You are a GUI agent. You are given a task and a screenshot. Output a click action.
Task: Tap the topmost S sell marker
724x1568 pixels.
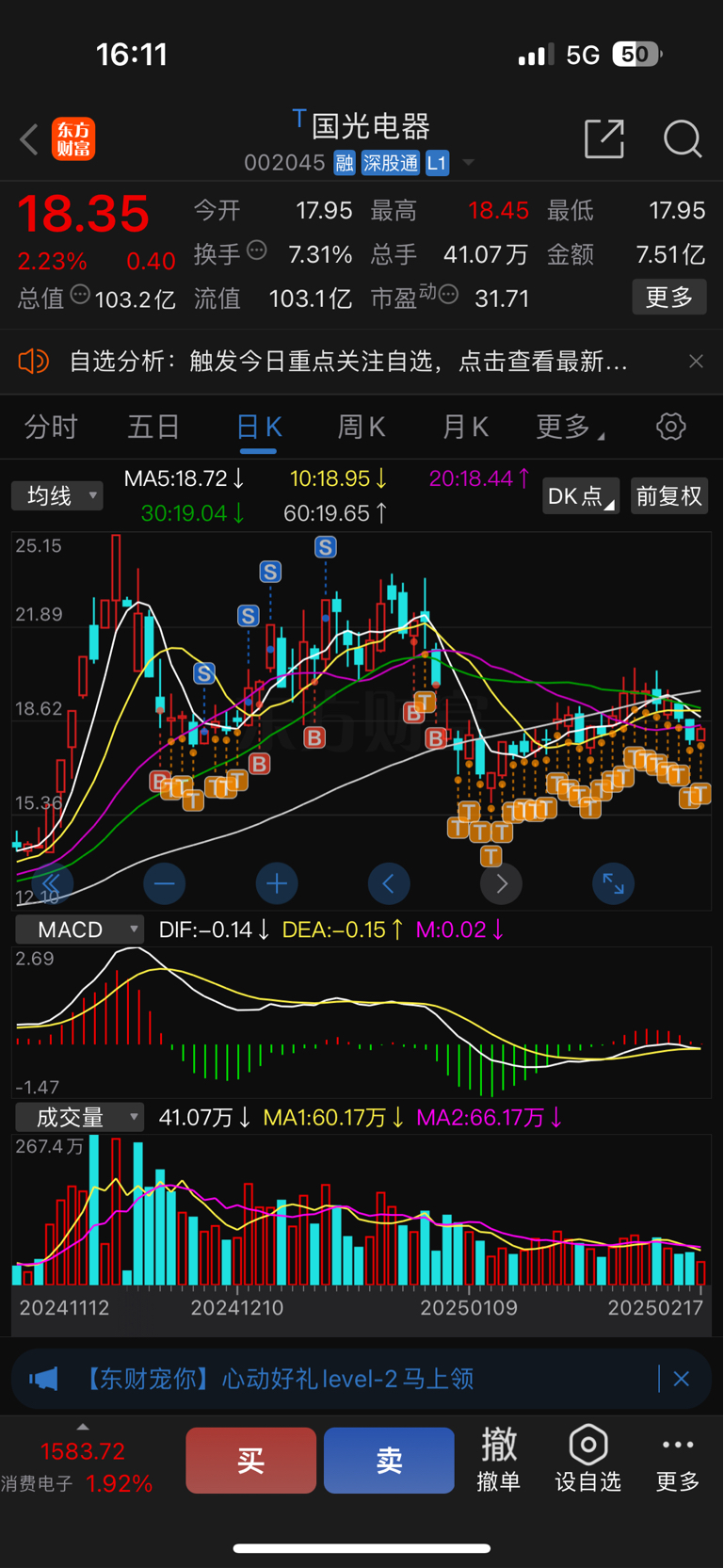tap(326, 547)
